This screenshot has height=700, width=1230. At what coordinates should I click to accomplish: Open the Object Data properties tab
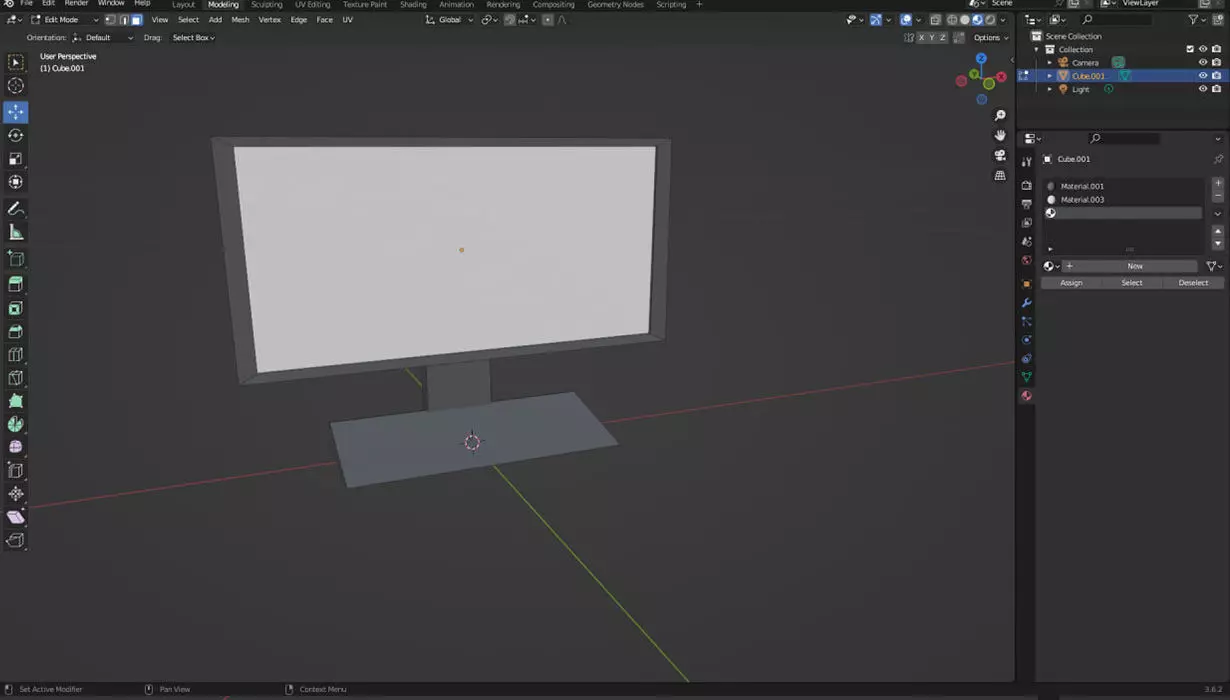[1026, 377]
